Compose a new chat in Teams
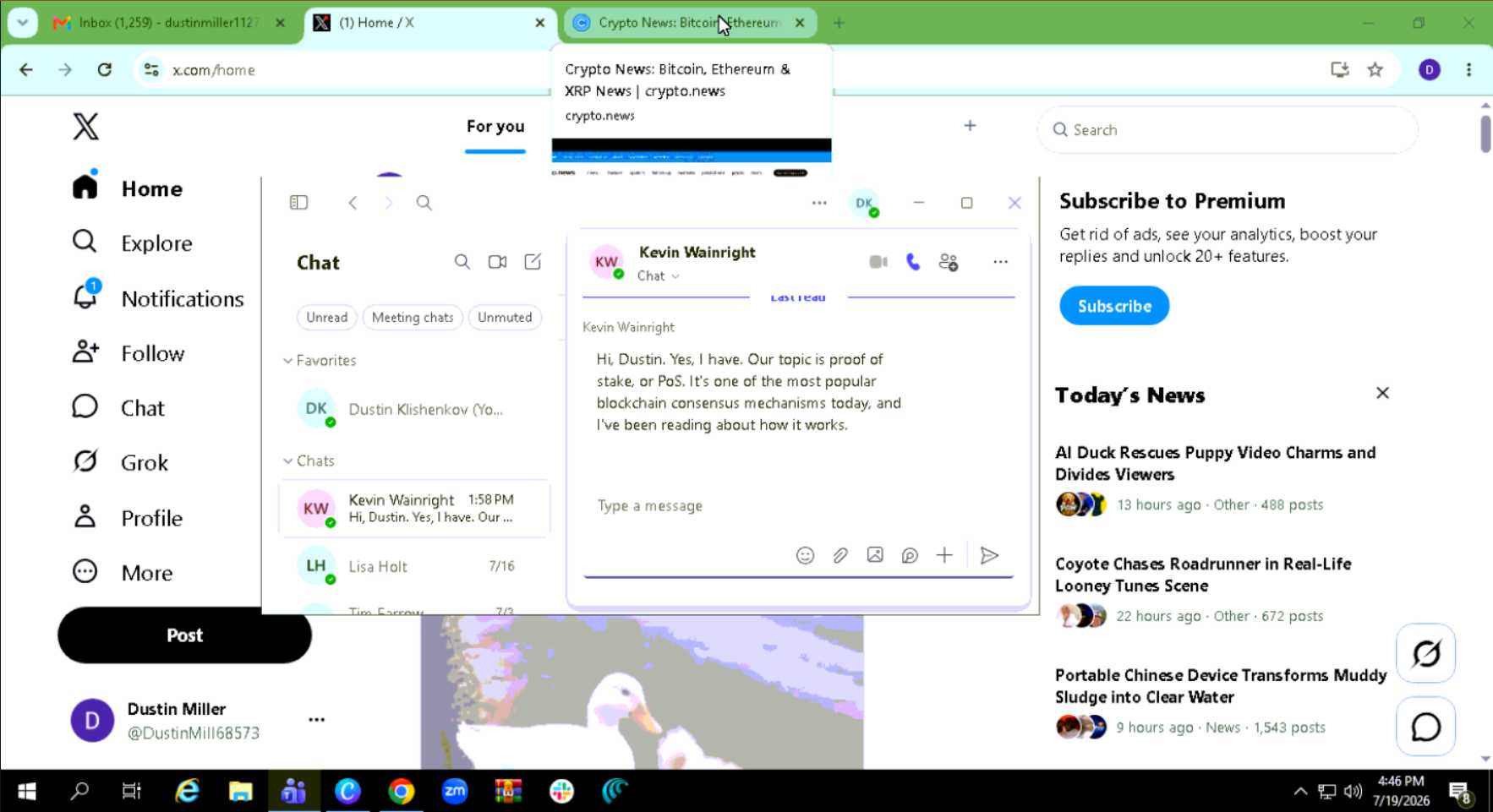Screen dimensions: 1493x812 click(x=533, y=262)
